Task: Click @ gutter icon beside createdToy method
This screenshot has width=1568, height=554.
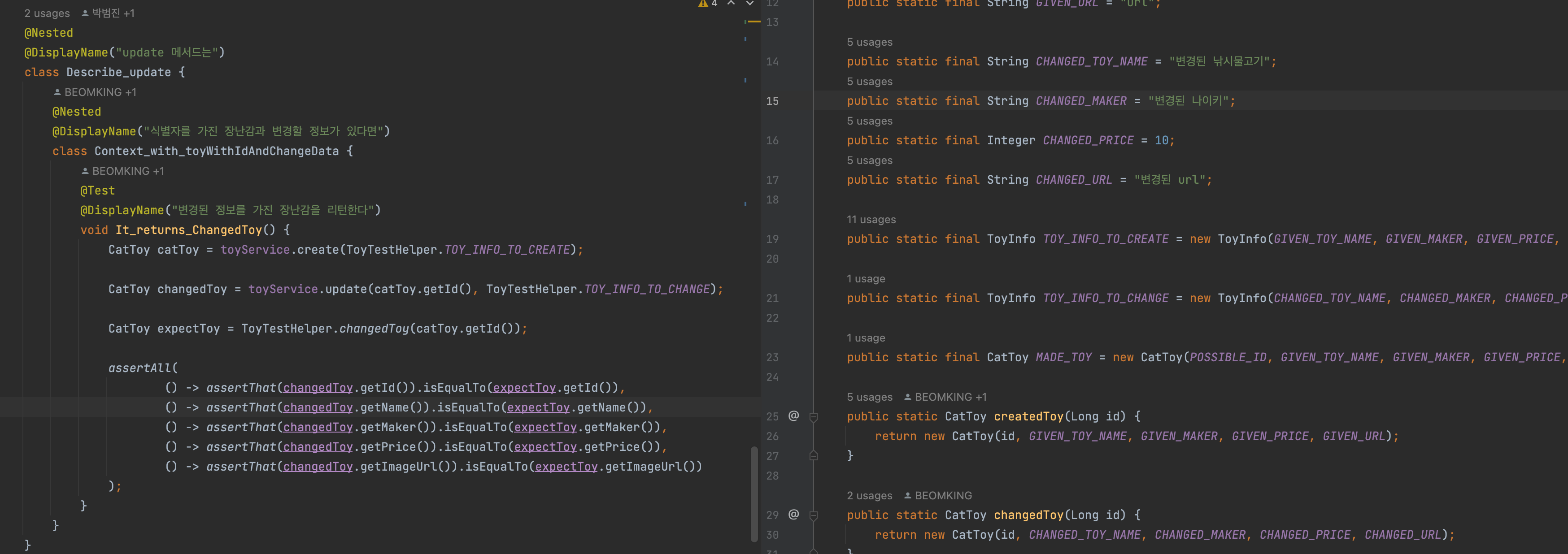Action: click(793, 416)
